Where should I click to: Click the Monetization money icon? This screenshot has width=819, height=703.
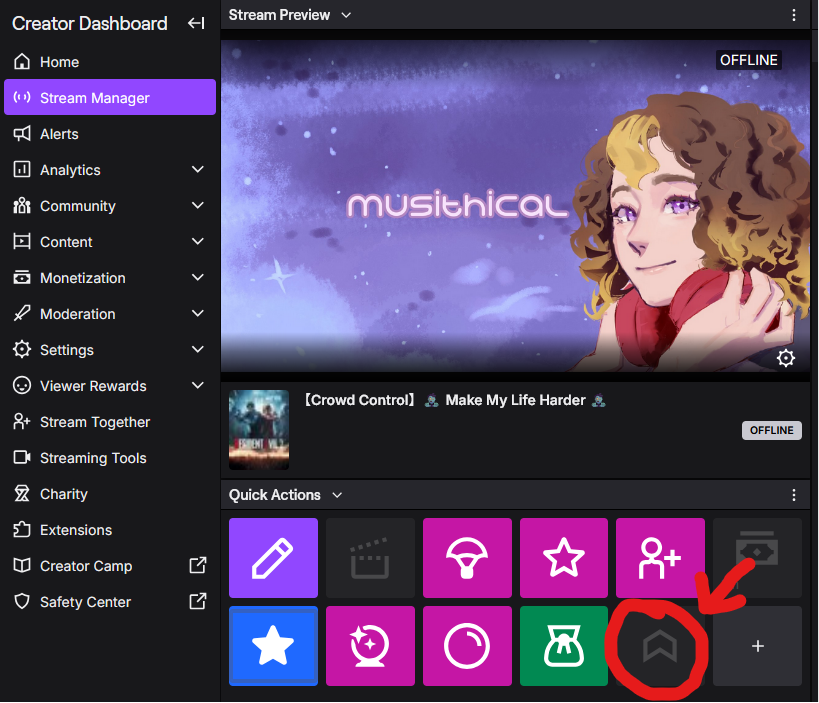click(22, 277)
